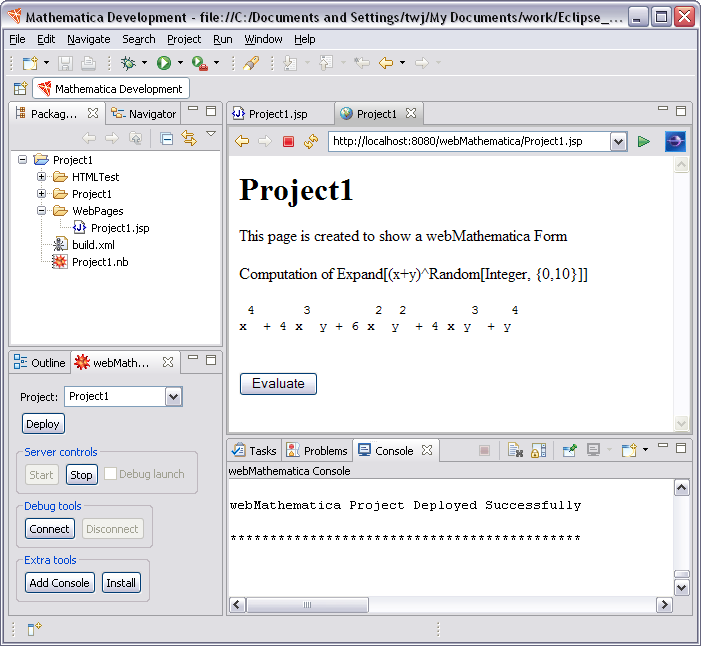
Task: Click the External Tools run icon
Action: (x=200, y=63)
